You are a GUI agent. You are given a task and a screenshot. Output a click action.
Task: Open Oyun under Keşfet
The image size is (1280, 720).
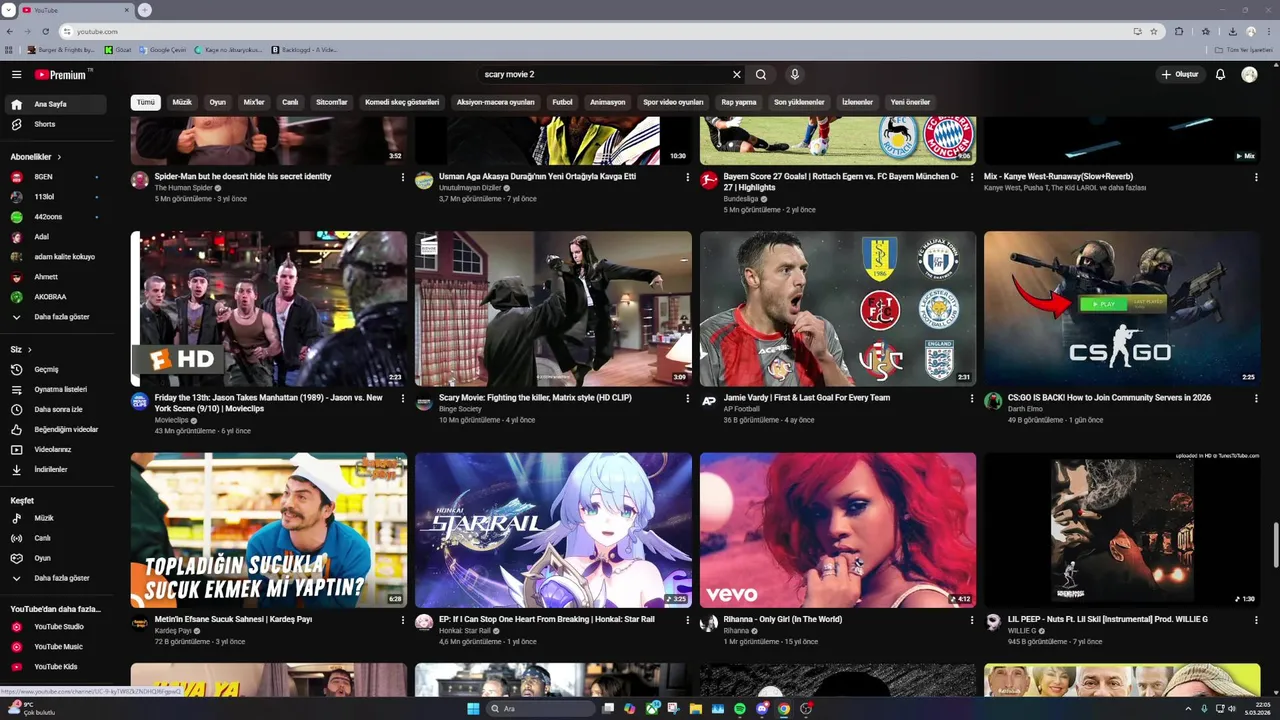pos(57,558)
